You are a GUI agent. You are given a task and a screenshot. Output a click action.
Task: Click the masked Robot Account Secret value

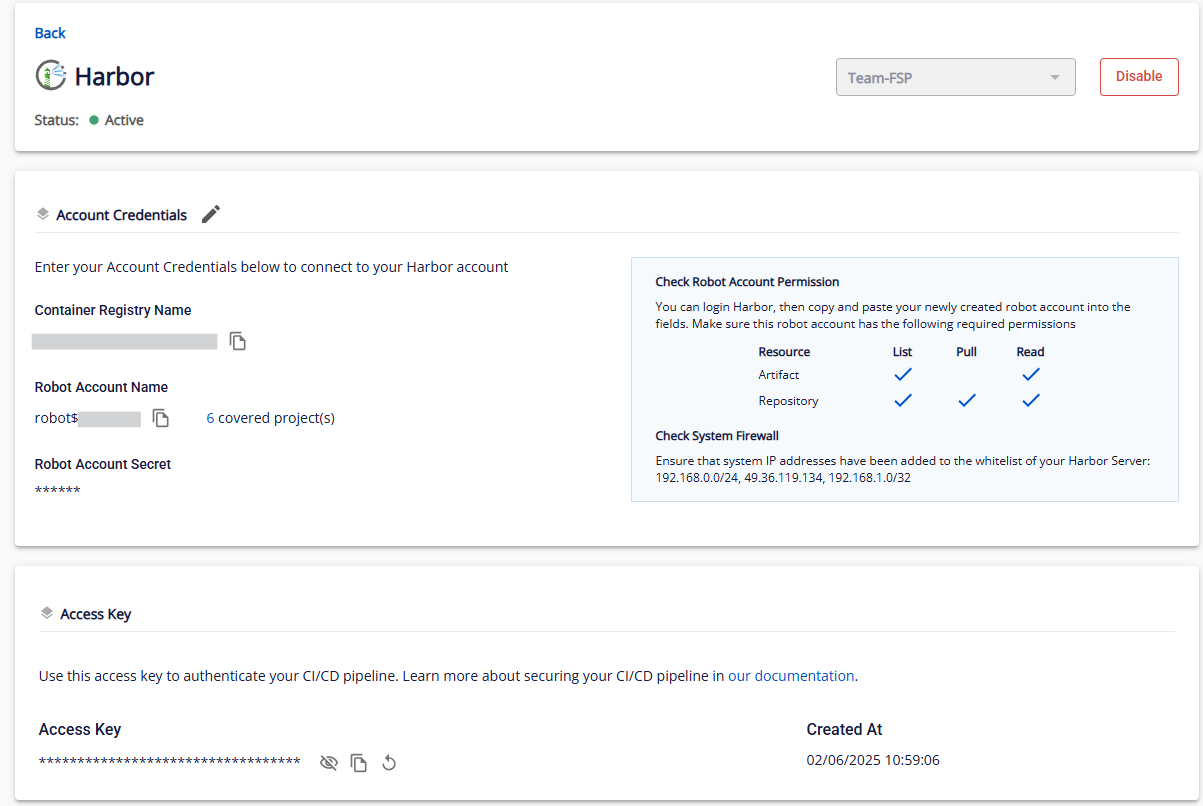point(58,490)
